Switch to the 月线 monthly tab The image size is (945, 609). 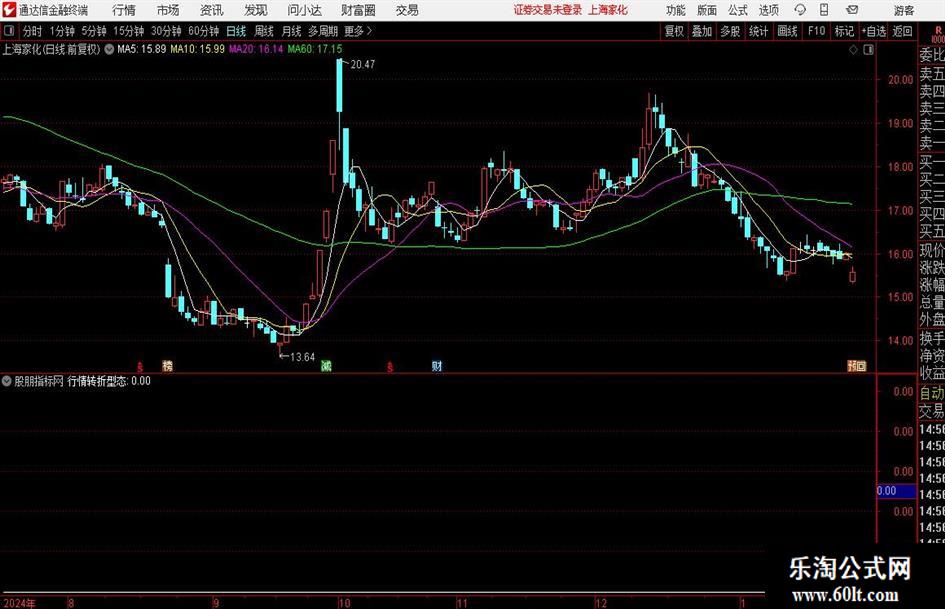pos(291,31)
